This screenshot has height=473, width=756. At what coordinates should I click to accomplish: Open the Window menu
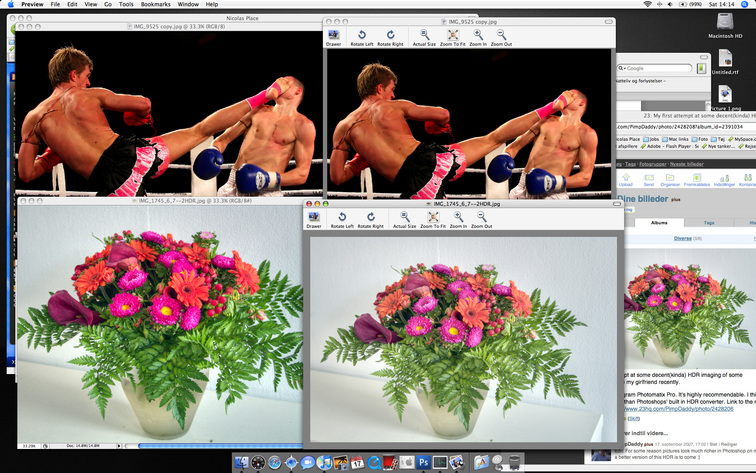(188, 4)
